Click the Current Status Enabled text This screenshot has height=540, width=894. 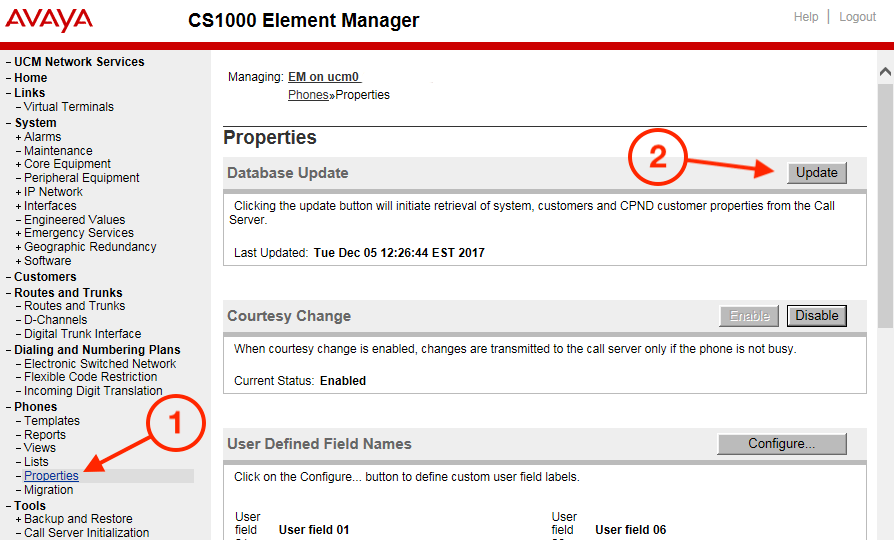343,381
